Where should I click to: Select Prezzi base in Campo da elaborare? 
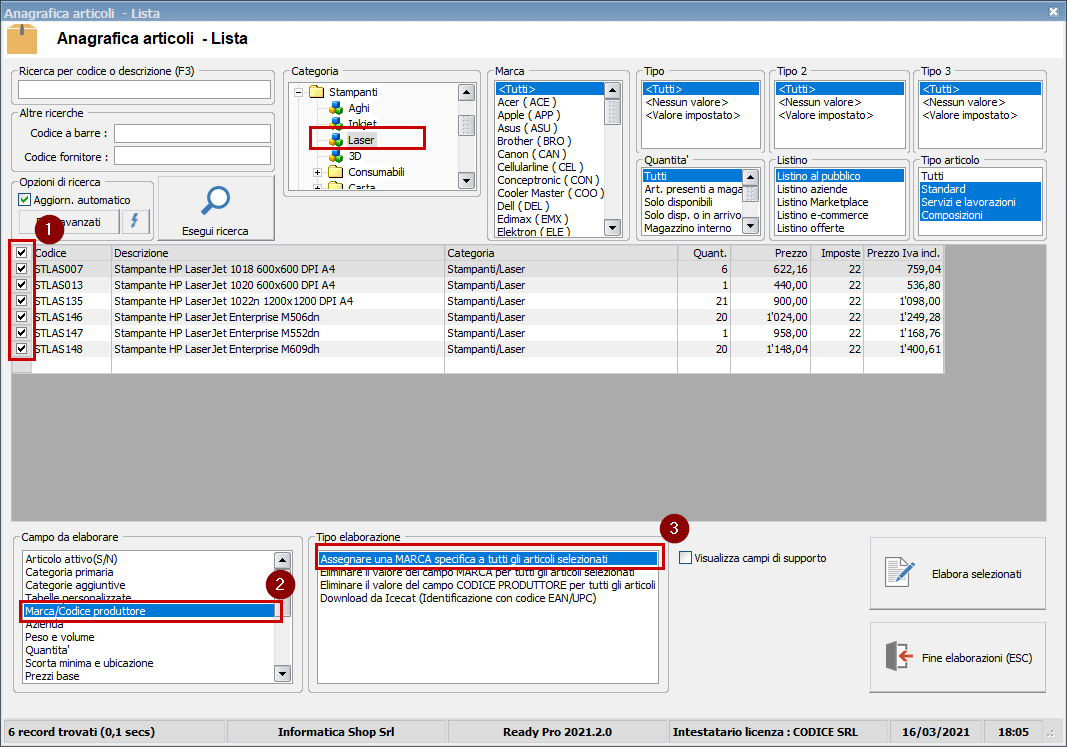(52, 676)
